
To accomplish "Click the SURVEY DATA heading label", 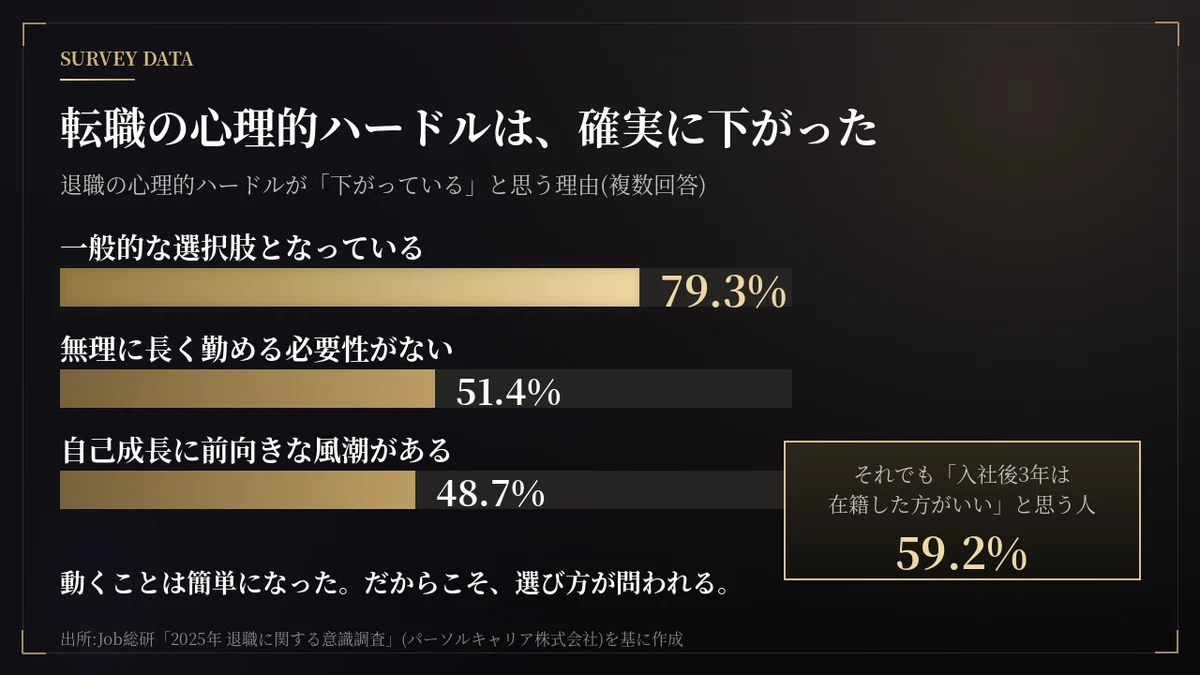I will (127, 59).
